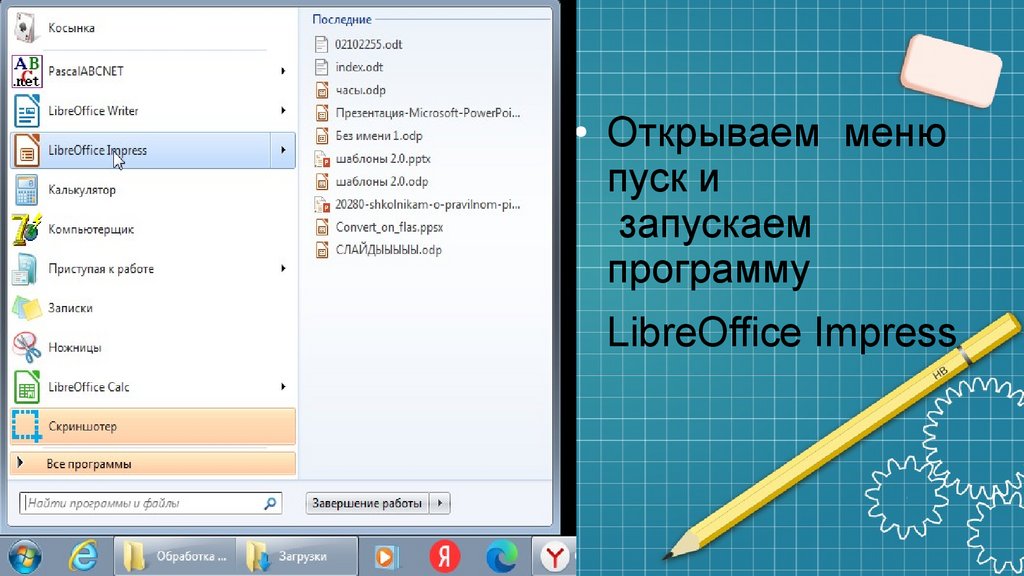Open Ножницы from the Start menu
The image size is (1024, 576).
pyautogui.click(x=153, y=347)
